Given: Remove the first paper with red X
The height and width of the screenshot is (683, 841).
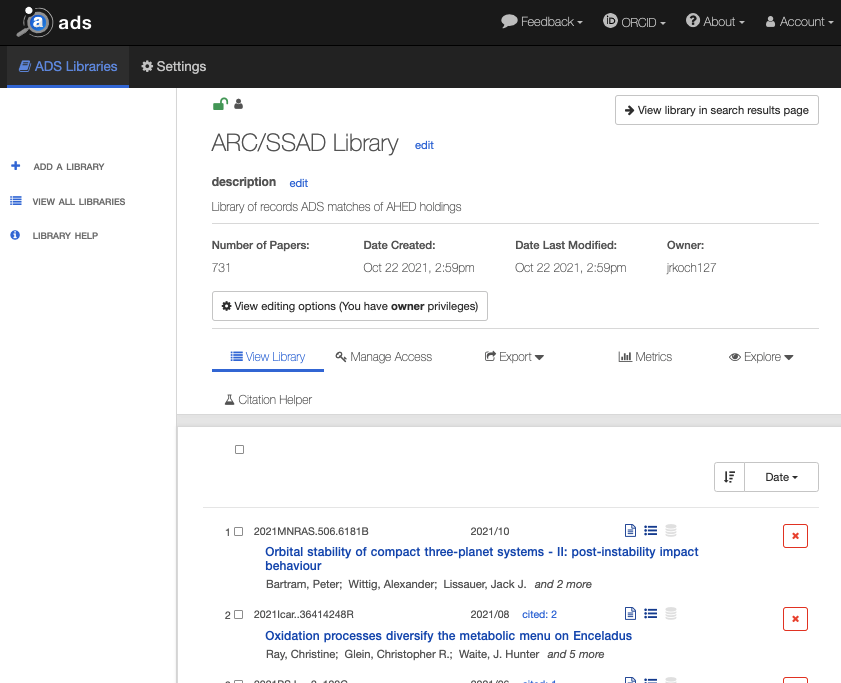Looking at the screenshot, I should 795,536.
